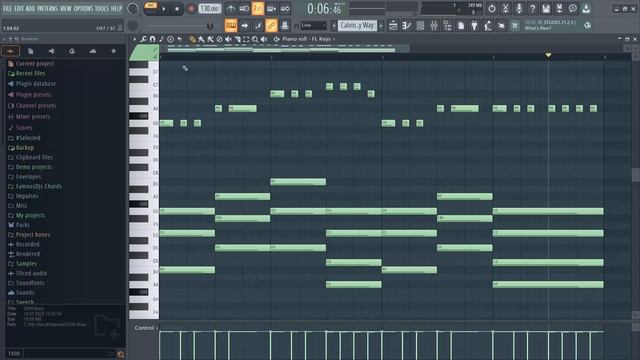Open the Browser view toolbar icon
The height and width of the screenshot is (360, 640).
click(447, 26)
